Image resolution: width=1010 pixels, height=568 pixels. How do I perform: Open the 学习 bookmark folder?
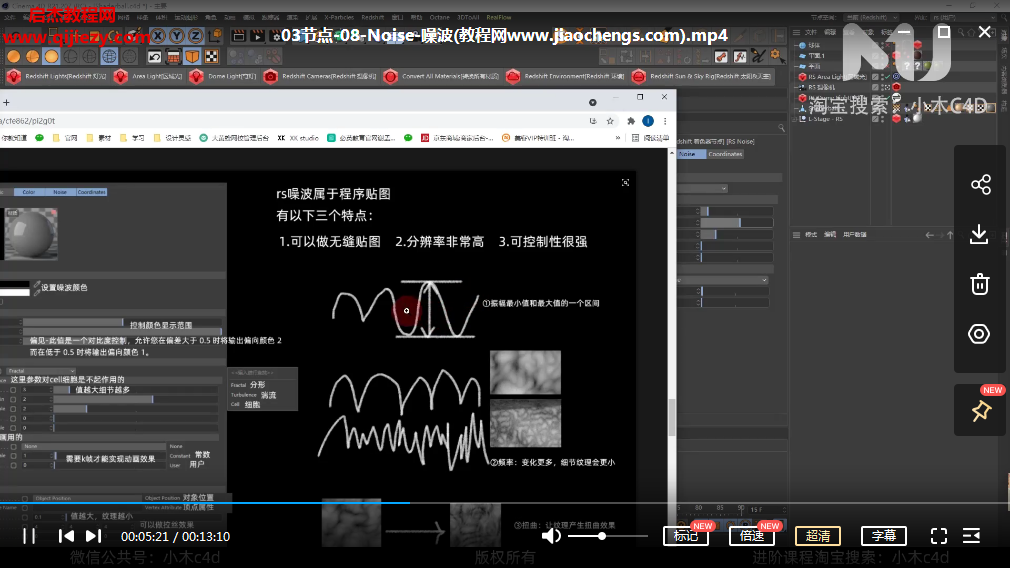pyautogui.click(x=132, y=138)
